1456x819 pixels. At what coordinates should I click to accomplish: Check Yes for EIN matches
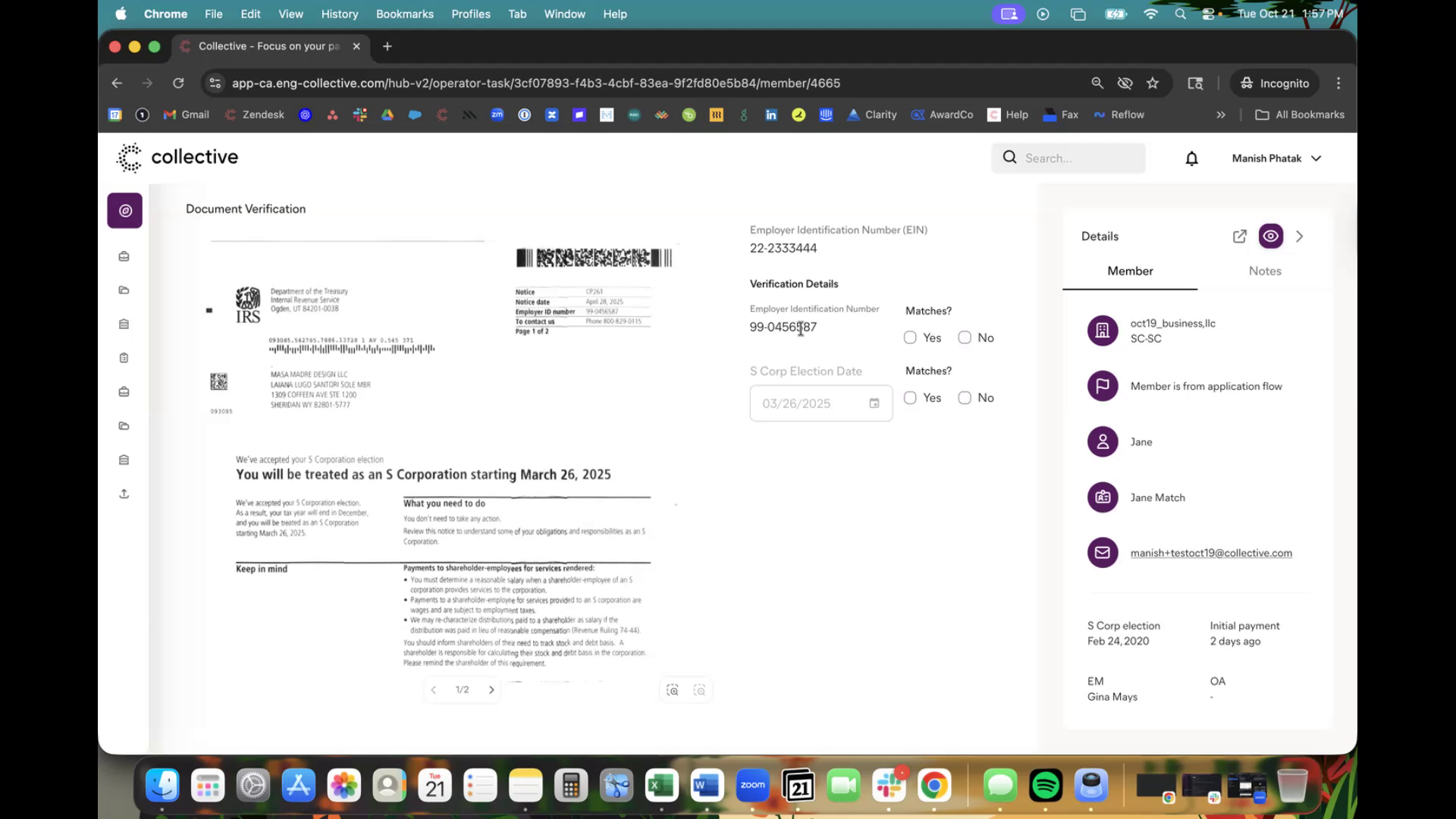[x=910, y=337]
